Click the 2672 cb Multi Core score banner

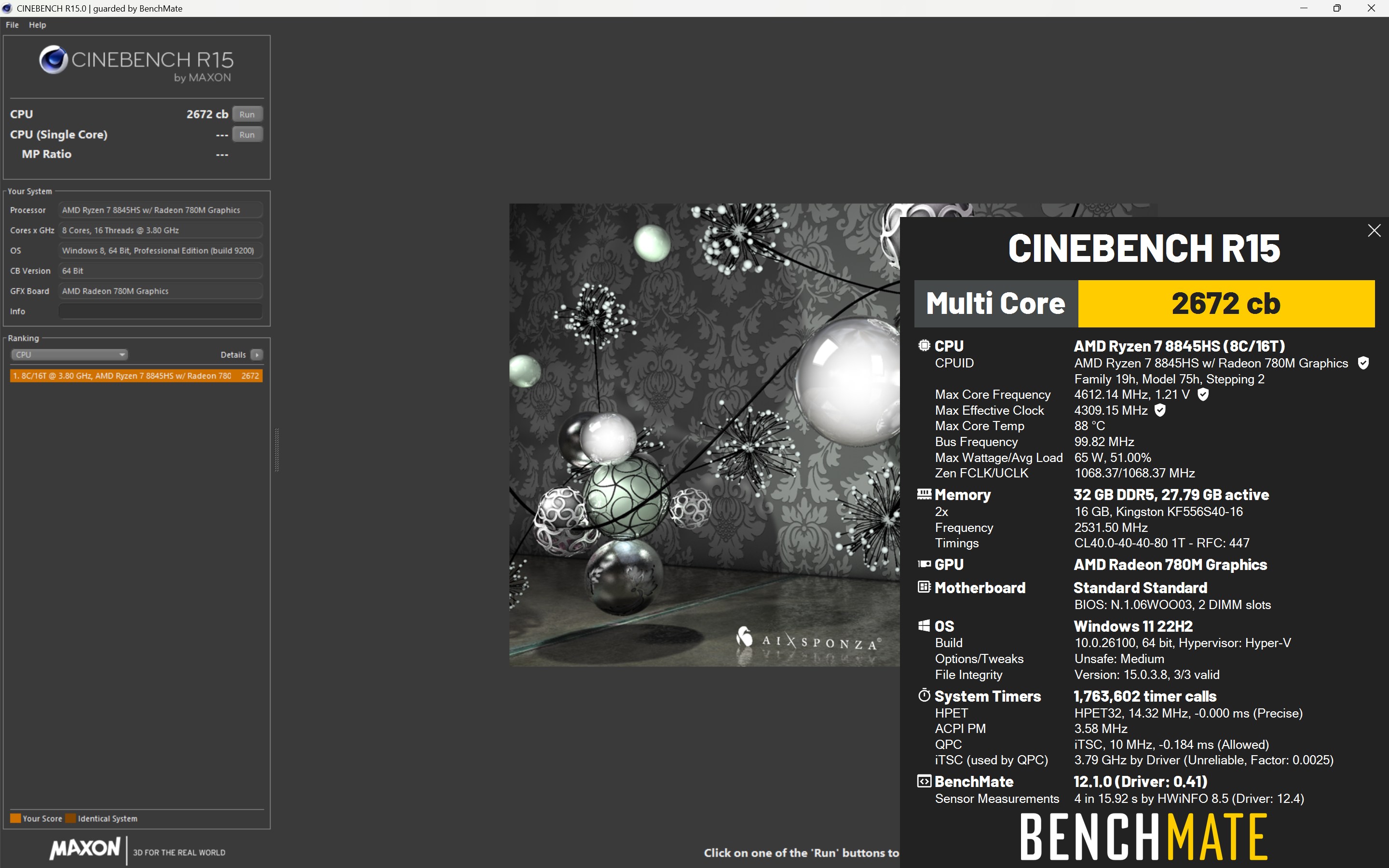point(1226,304)
